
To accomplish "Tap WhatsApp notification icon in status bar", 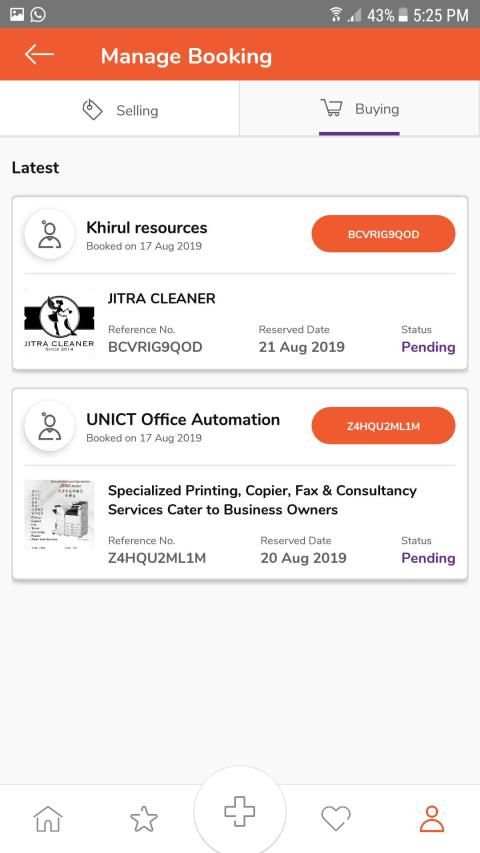I will (38, 14).
